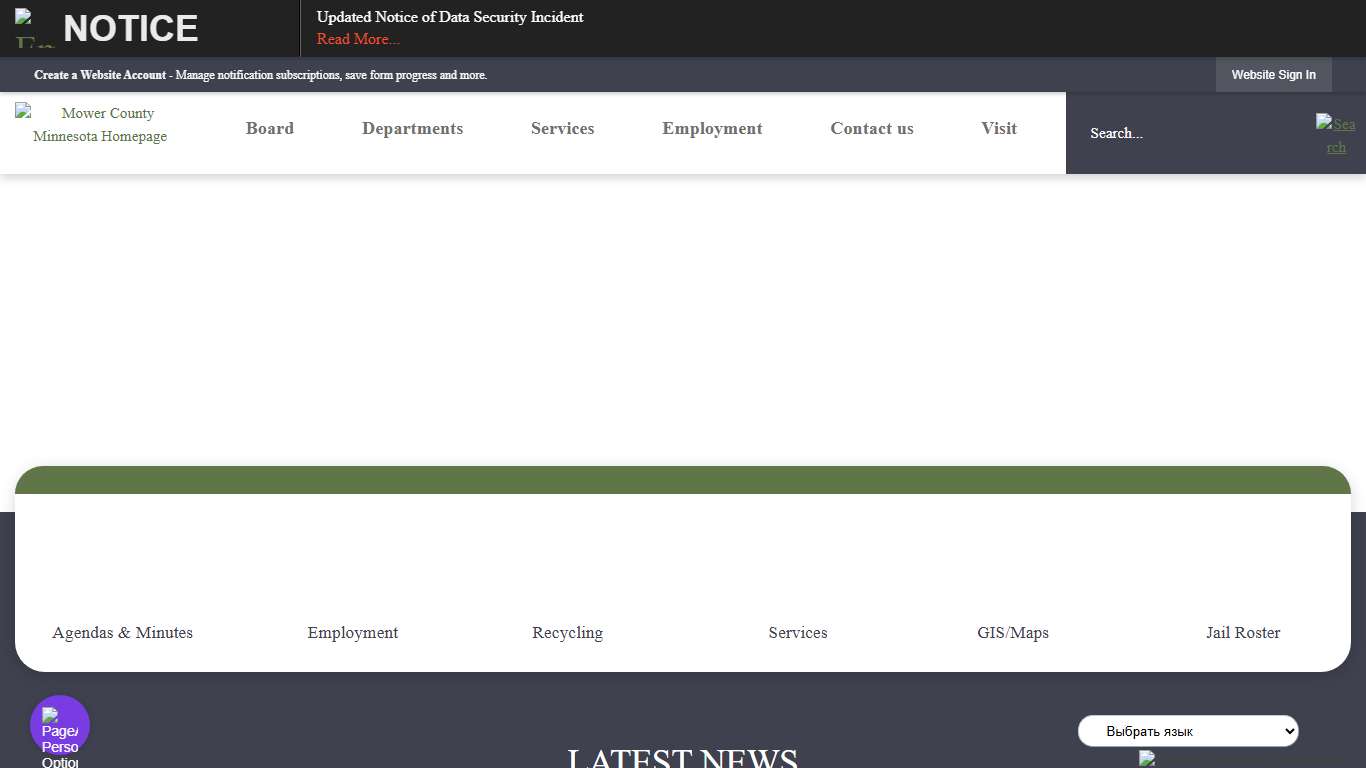Expand the Departments navigation menu
The image size is (1366, 768).
(412, 128)
